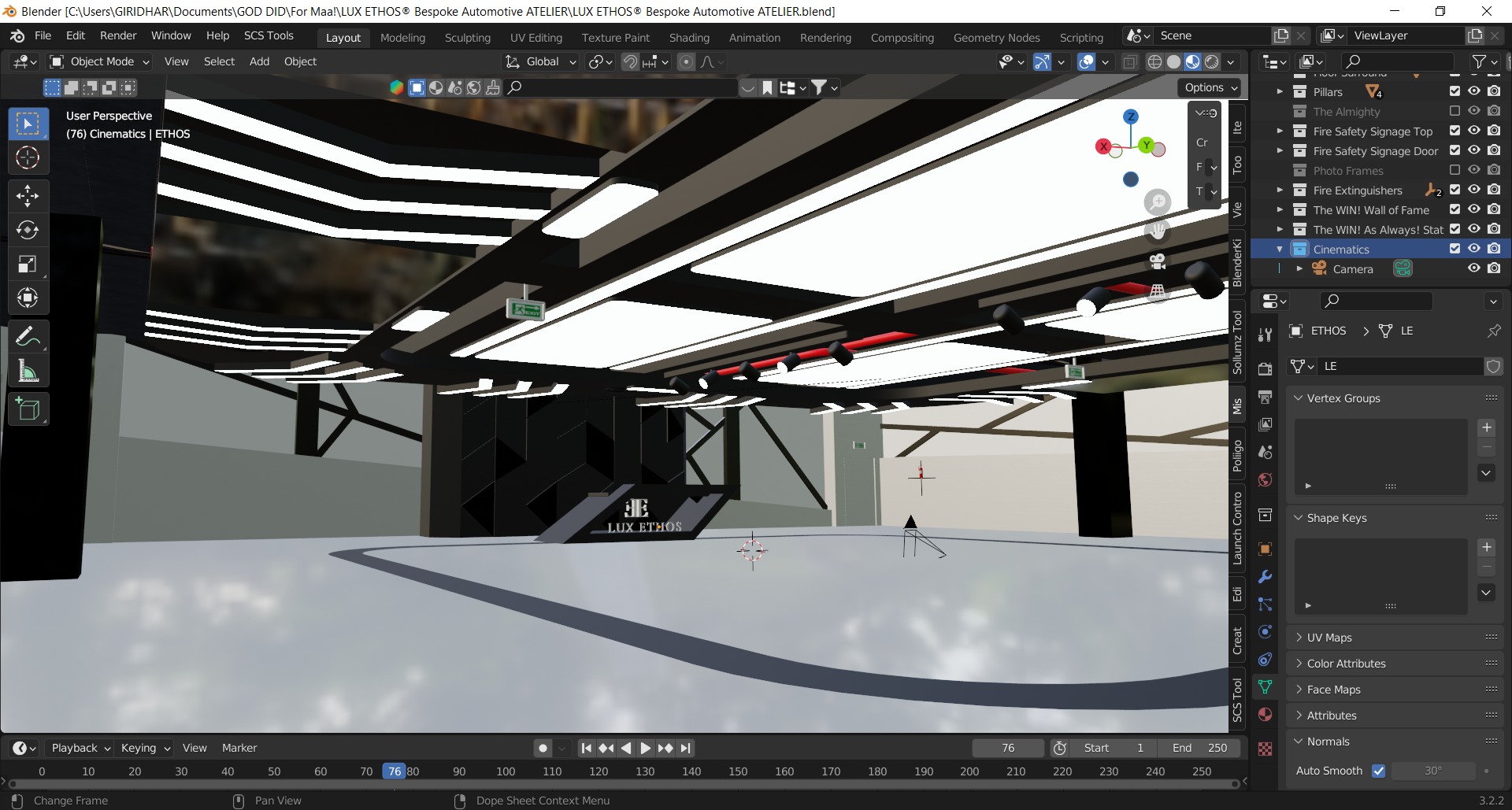
Task: Toggle camera view with the camera gizmo
Action: point(1157,261)
